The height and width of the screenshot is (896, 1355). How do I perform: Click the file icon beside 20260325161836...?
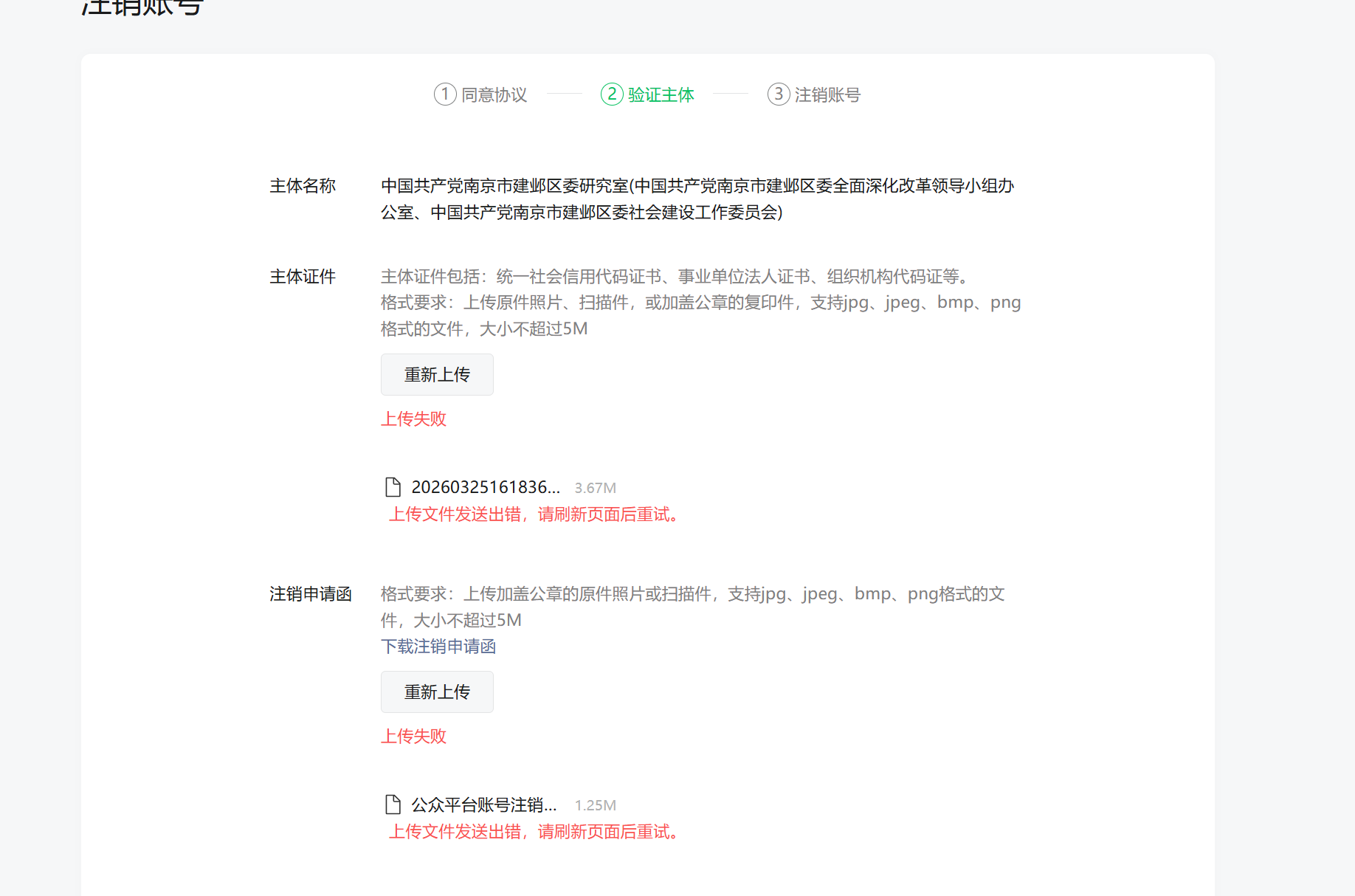point(393,487)
